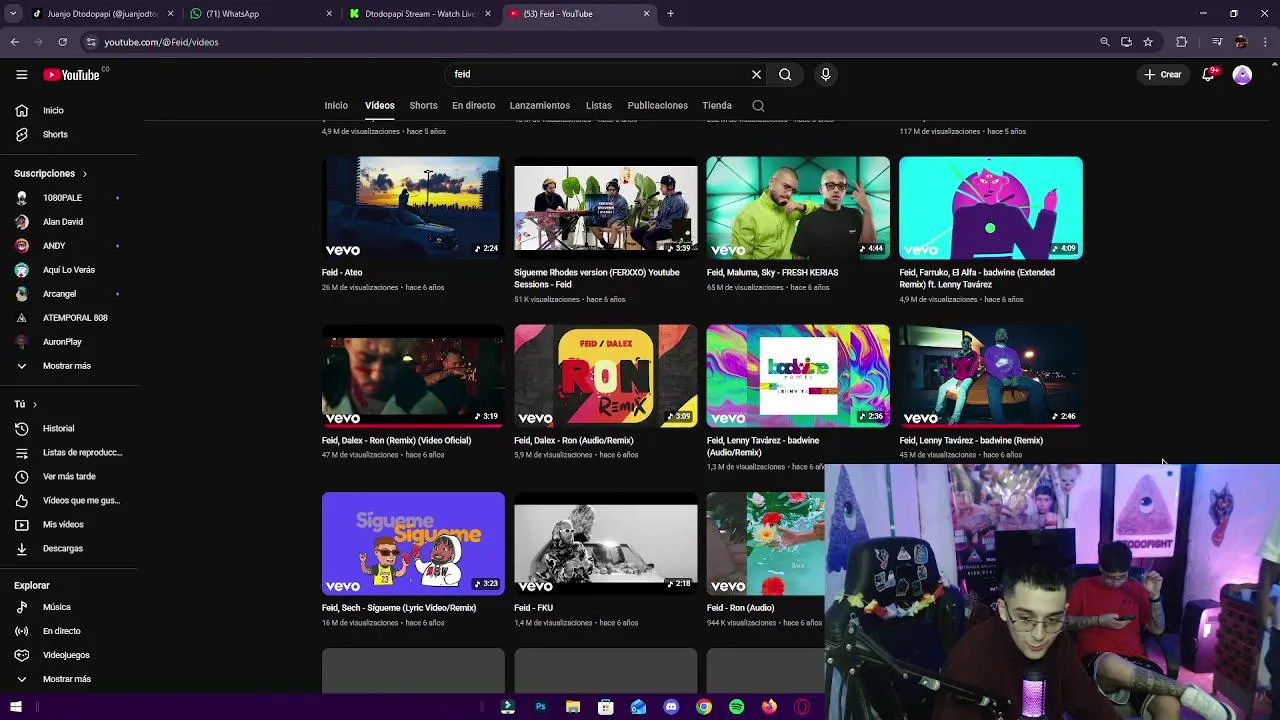Viewport: 1280px width, 720px height.
Task: Open the Chrome profile picture
Action: click(1241, 42)
